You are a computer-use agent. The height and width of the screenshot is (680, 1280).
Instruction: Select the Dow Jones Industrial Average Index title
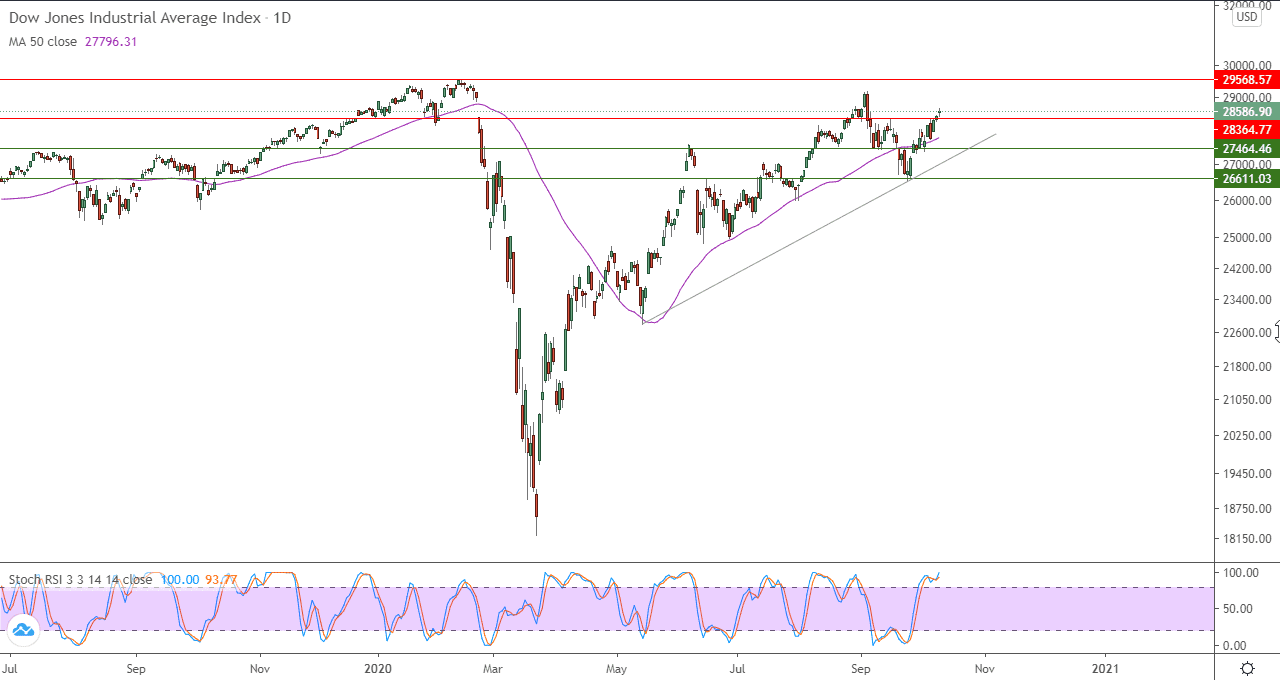[135, 18]
